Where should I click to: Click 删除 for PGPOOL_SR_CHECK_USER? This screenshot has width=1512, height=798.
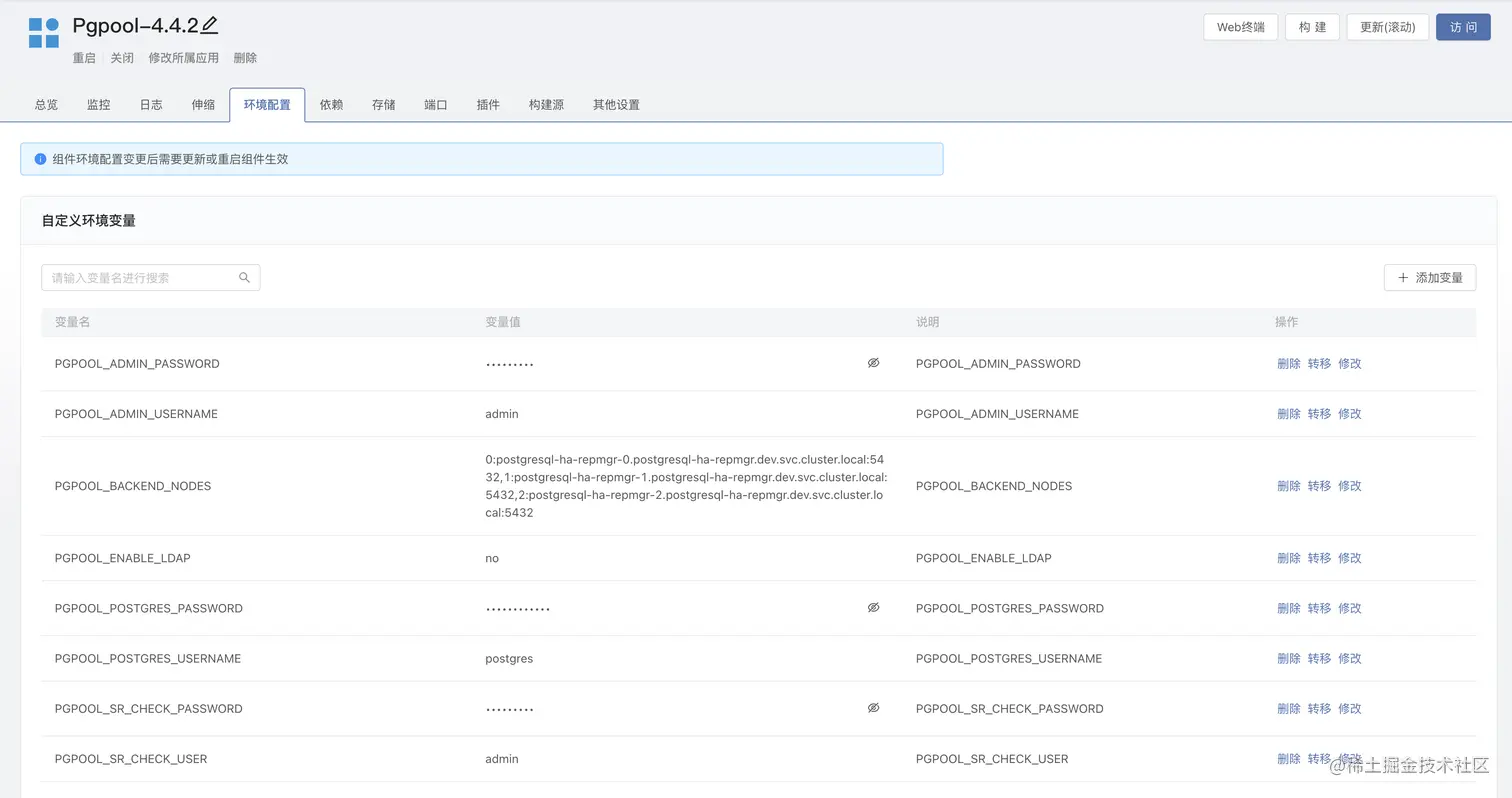coord(1289,759)
